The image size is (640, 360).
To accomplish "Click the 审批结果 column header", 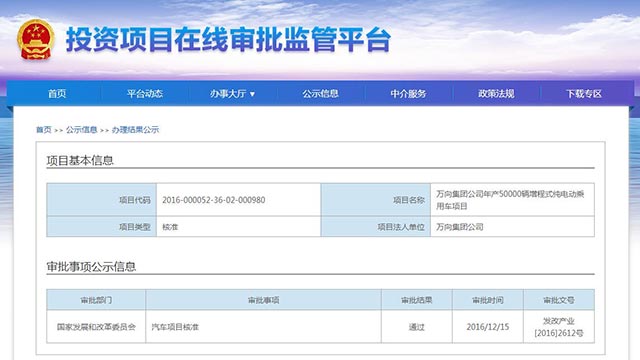I will coord(417,300).
